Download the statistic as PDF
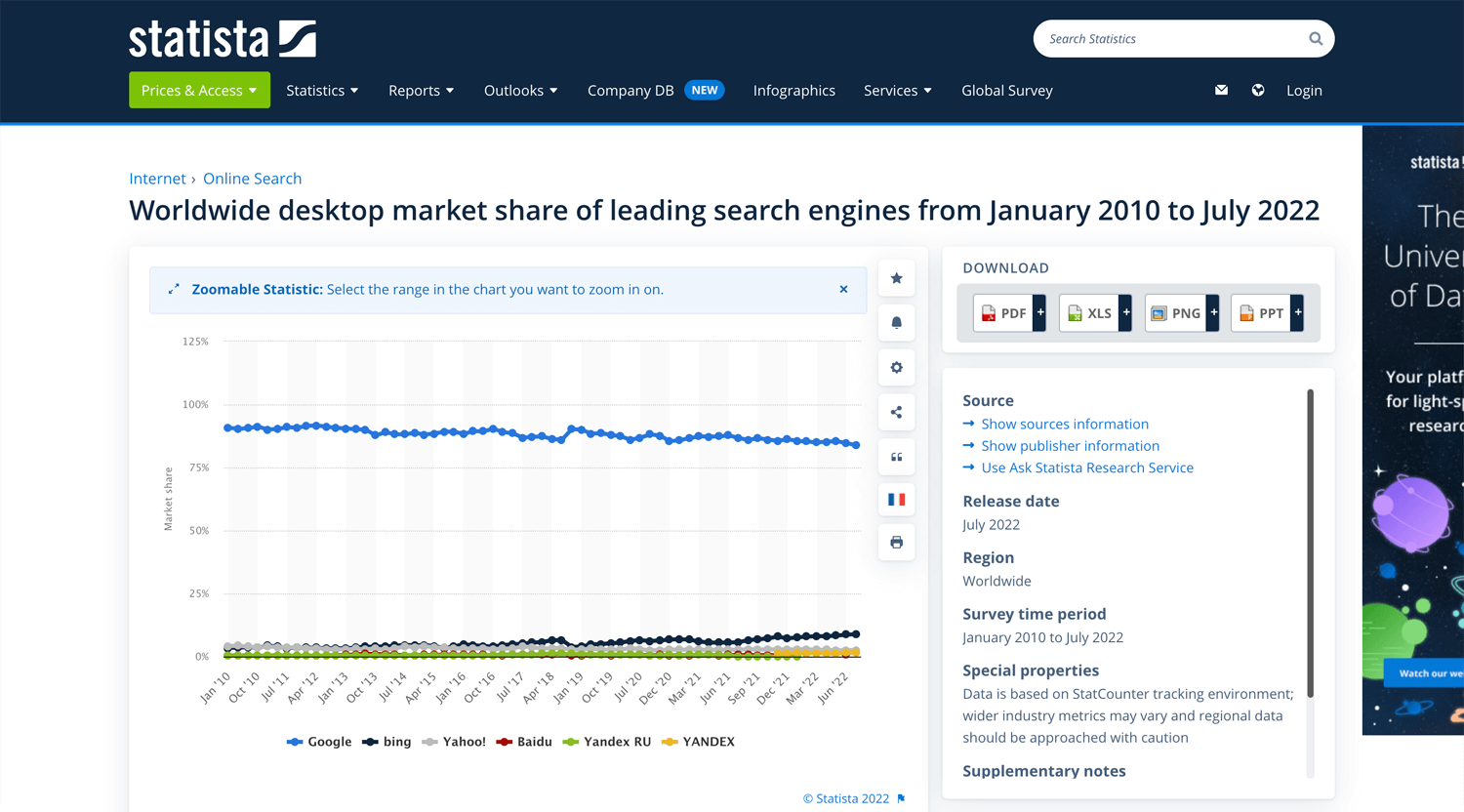The width and height of the screenshot is (1464, 812). pyautogui.click(x=1002, y=313)
